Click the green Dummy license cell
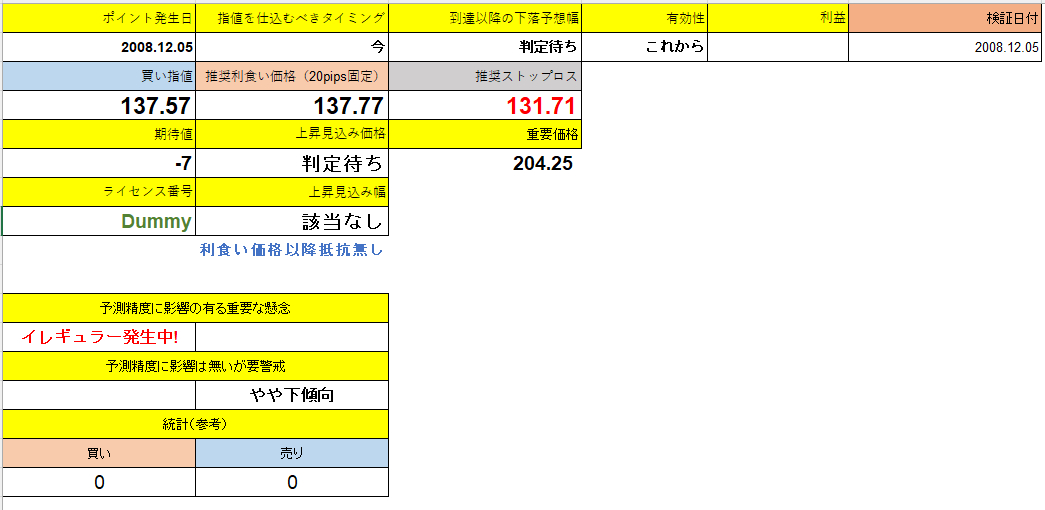Screen dimensions: 1045x510 (x=99, y=221)
